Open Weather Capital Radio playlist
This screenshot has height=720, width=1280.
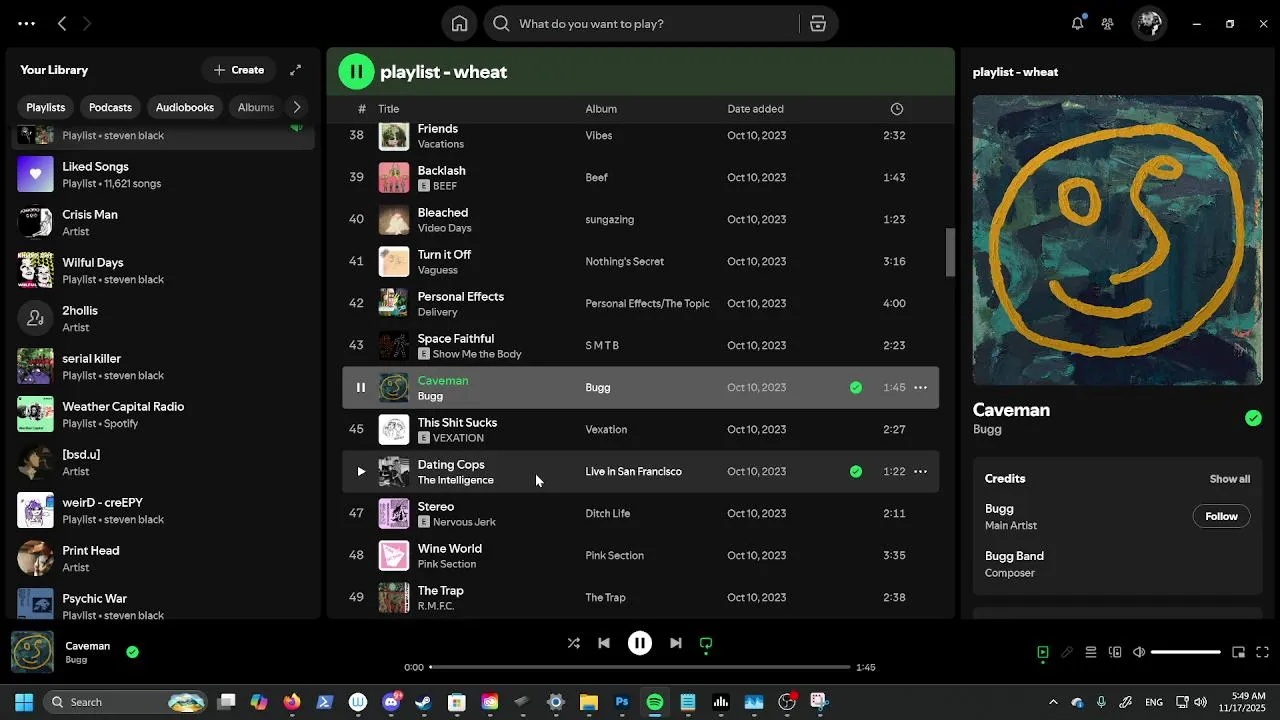(x=164, y=415)
